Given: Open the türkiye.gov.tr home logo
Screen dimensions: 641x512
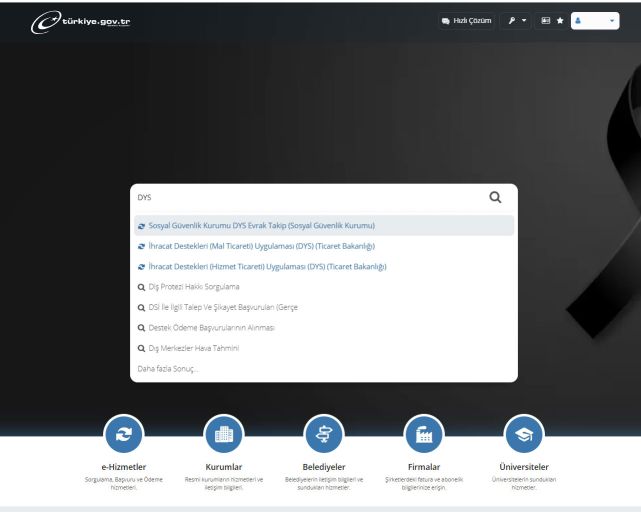Looking at the screenshot, I should pyautogui.click(x=81, y=22).
